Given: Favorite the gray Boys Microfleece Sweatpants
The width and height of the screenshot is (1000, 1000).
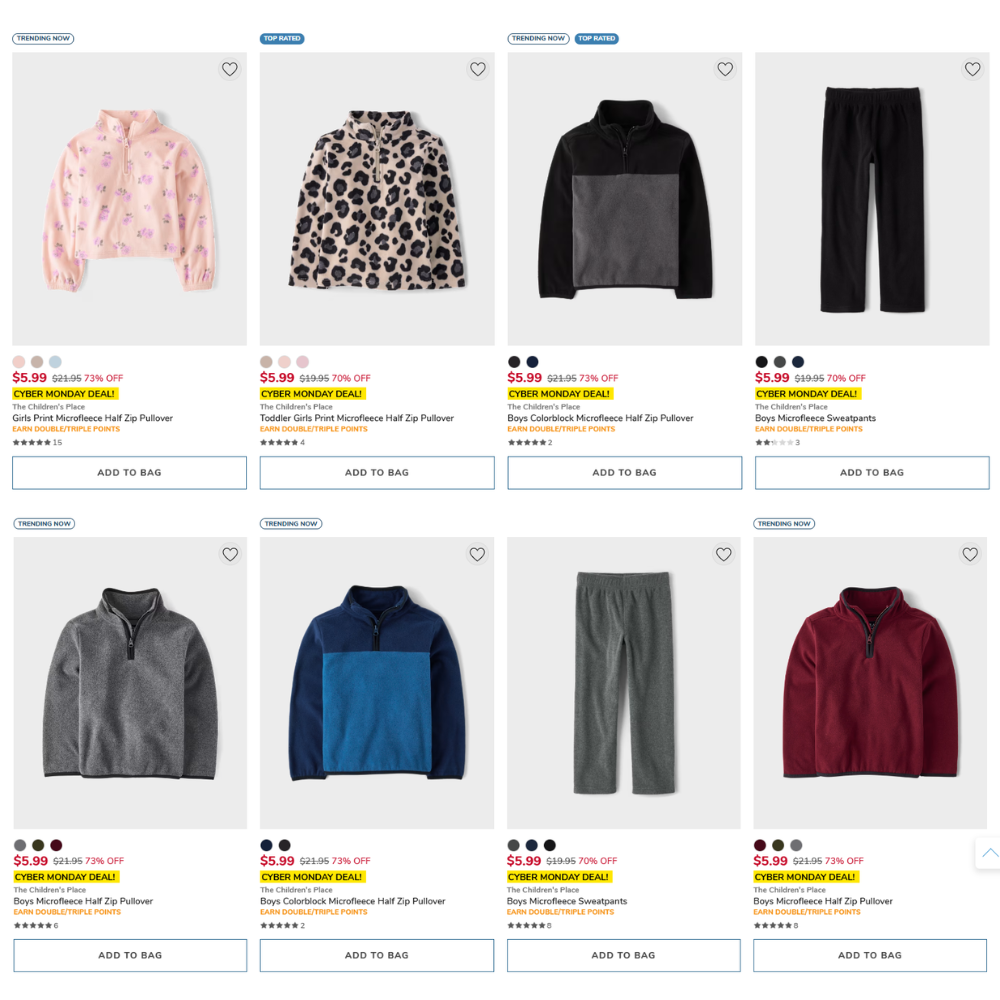Looking at the screenshot, I should 724,554.
